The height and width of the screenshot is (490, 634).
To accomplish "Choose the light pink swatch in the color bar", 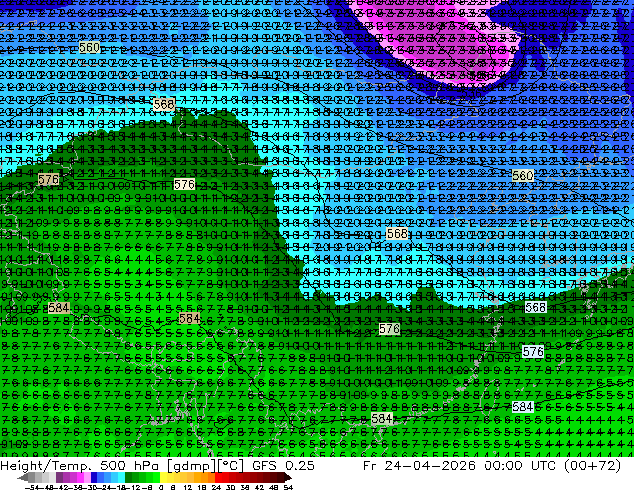I will [87, 477].
